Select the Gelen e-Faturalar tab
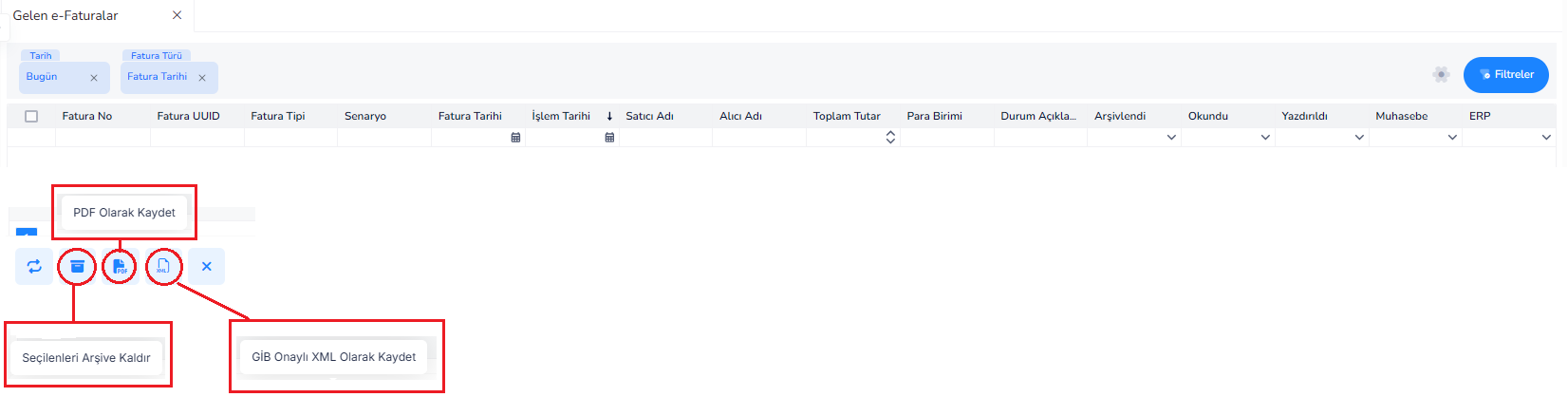The width and height of the screenshot is (1568, 397). point(65,15)
